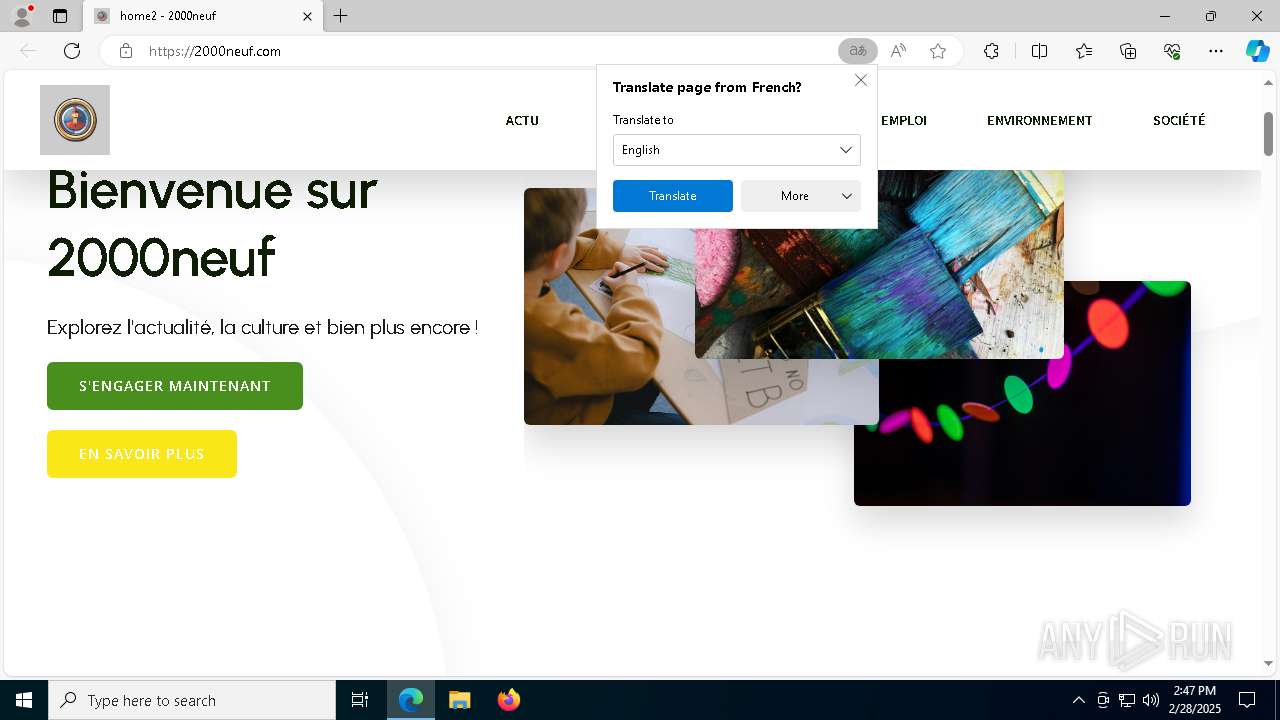
Task: Open Settings and more ellipsis menu
Action: coord(1216,51)
